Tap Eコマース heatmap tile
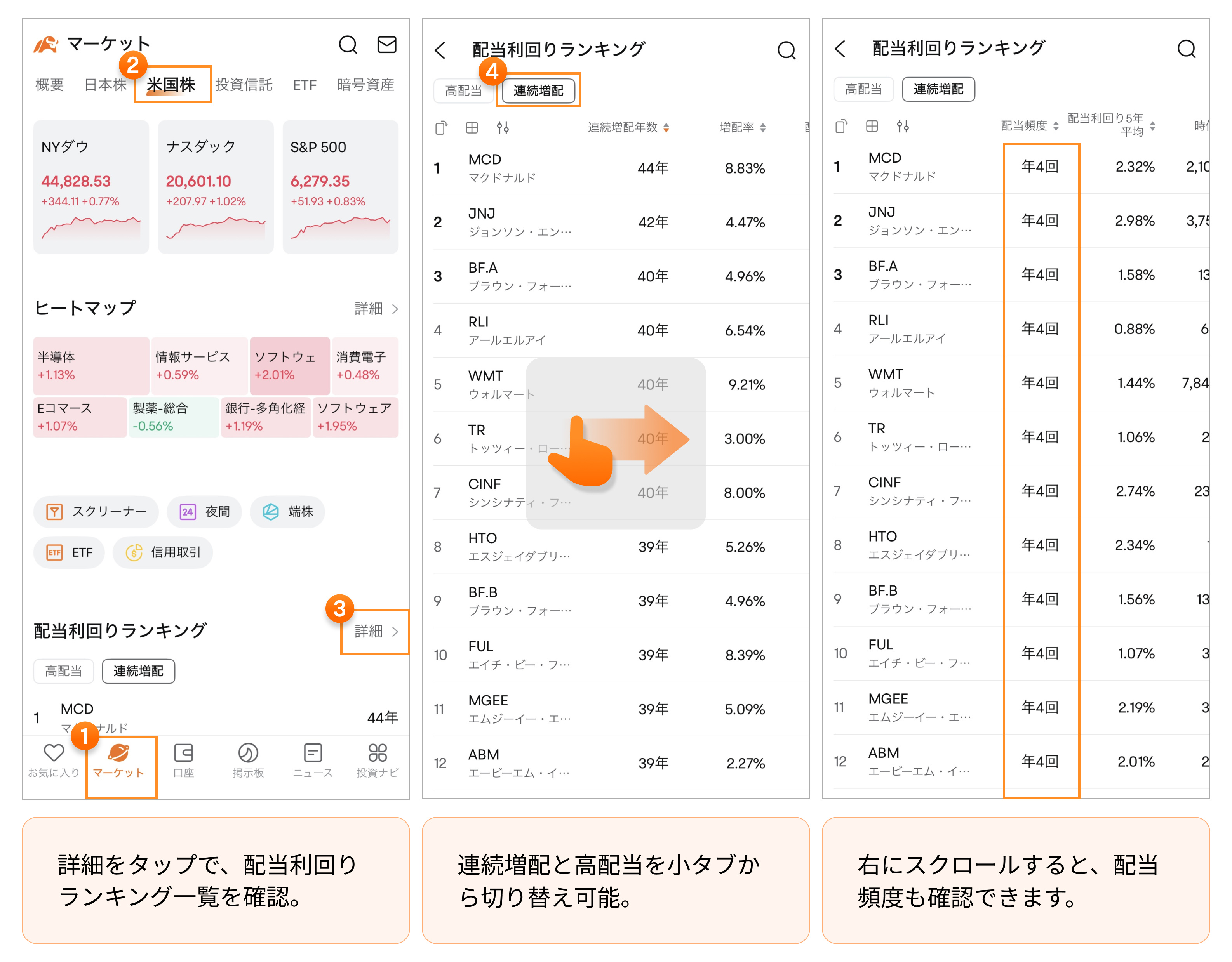The width and height of the screenshot is (1232, 962). [80, 417]
